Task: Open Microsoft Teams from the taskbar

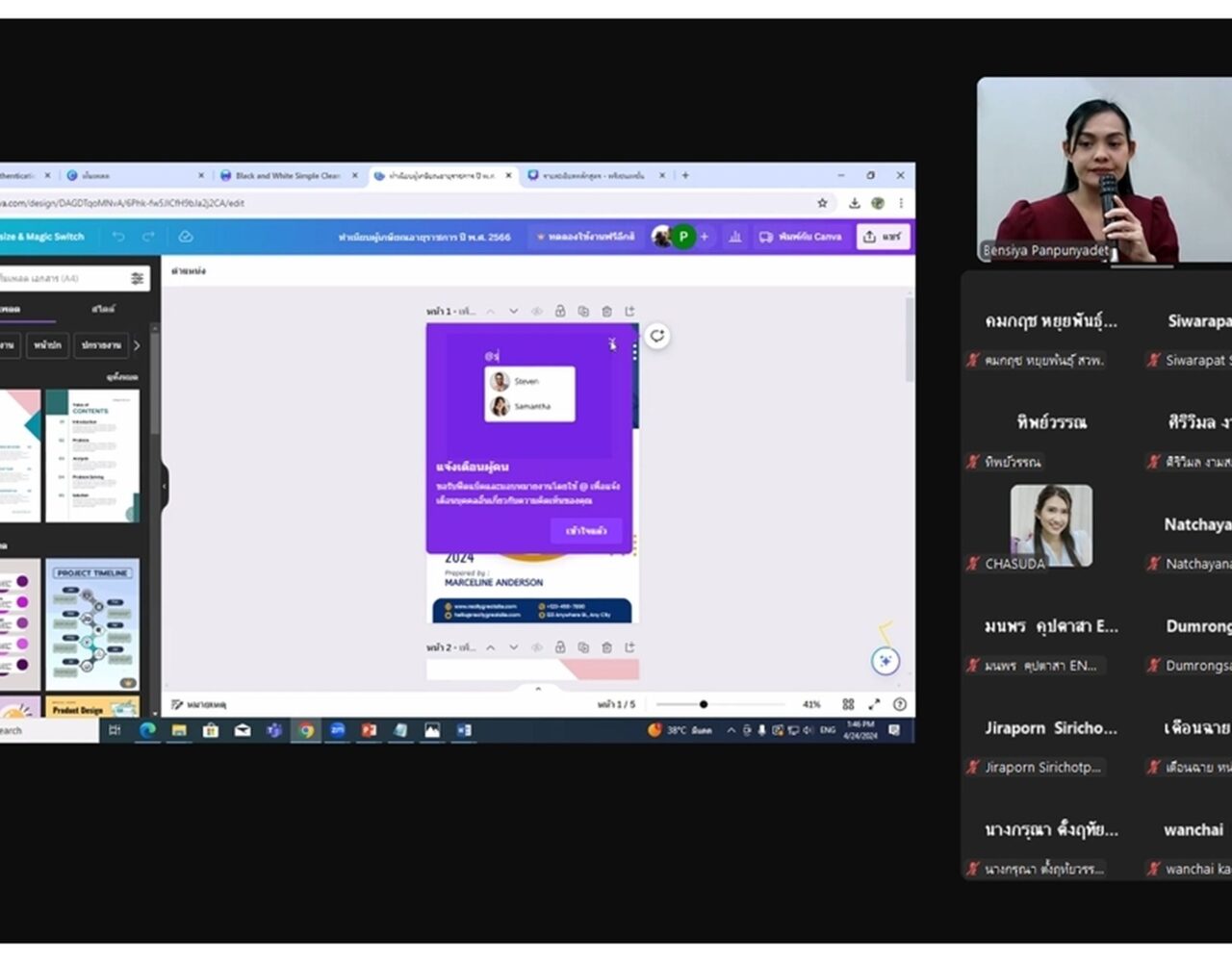Action: click(x=274, y=730)
